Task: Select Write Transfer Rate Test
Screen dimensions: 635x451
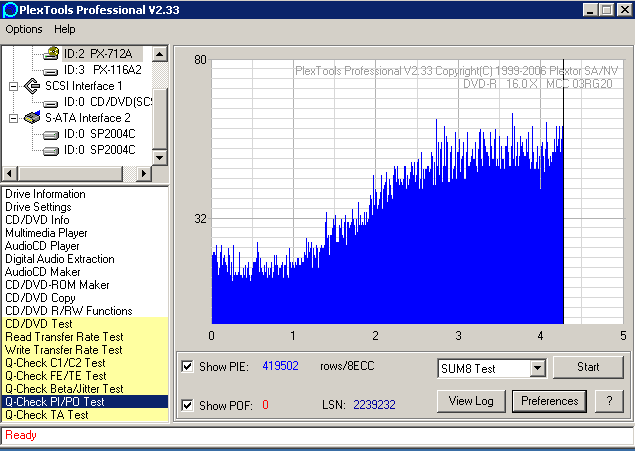Action: (85, 349)
